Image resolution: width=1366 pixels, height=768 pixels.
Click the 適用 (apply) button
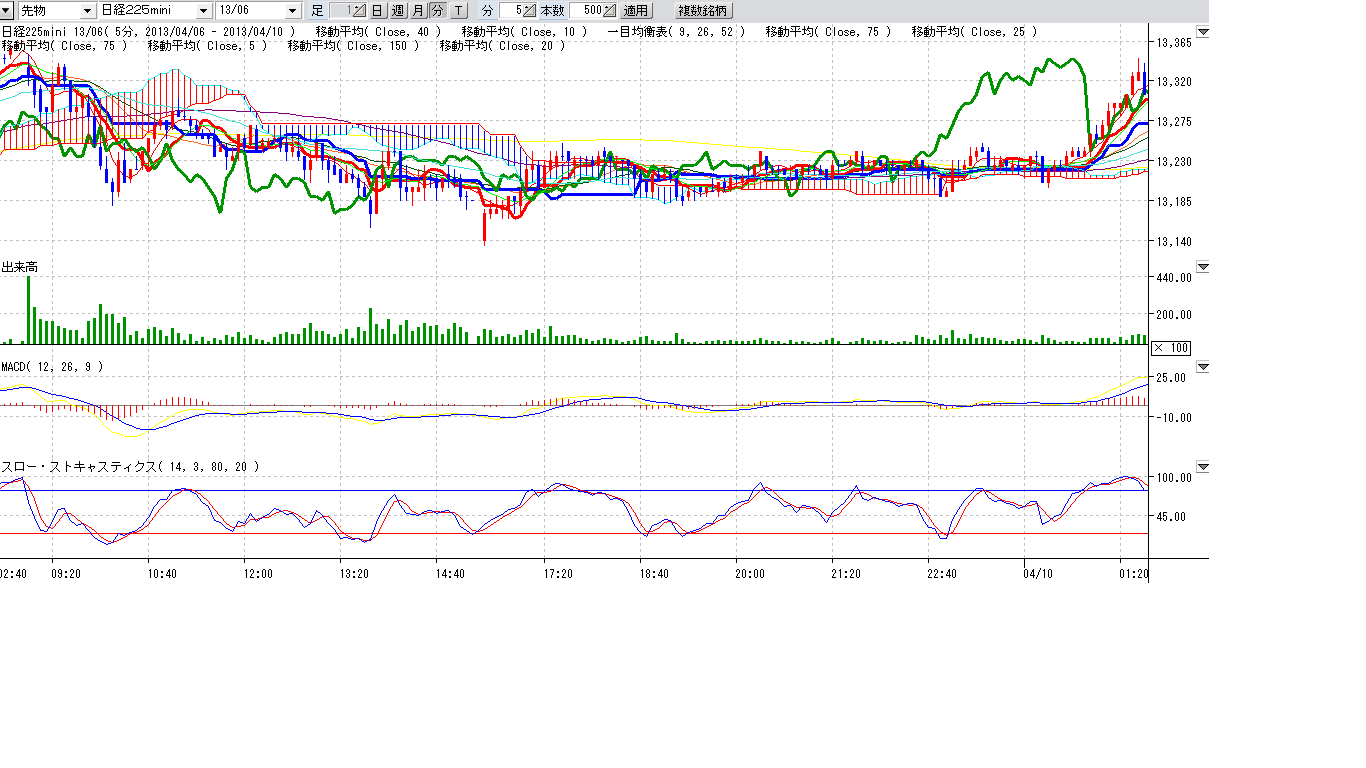click(635, 11)
